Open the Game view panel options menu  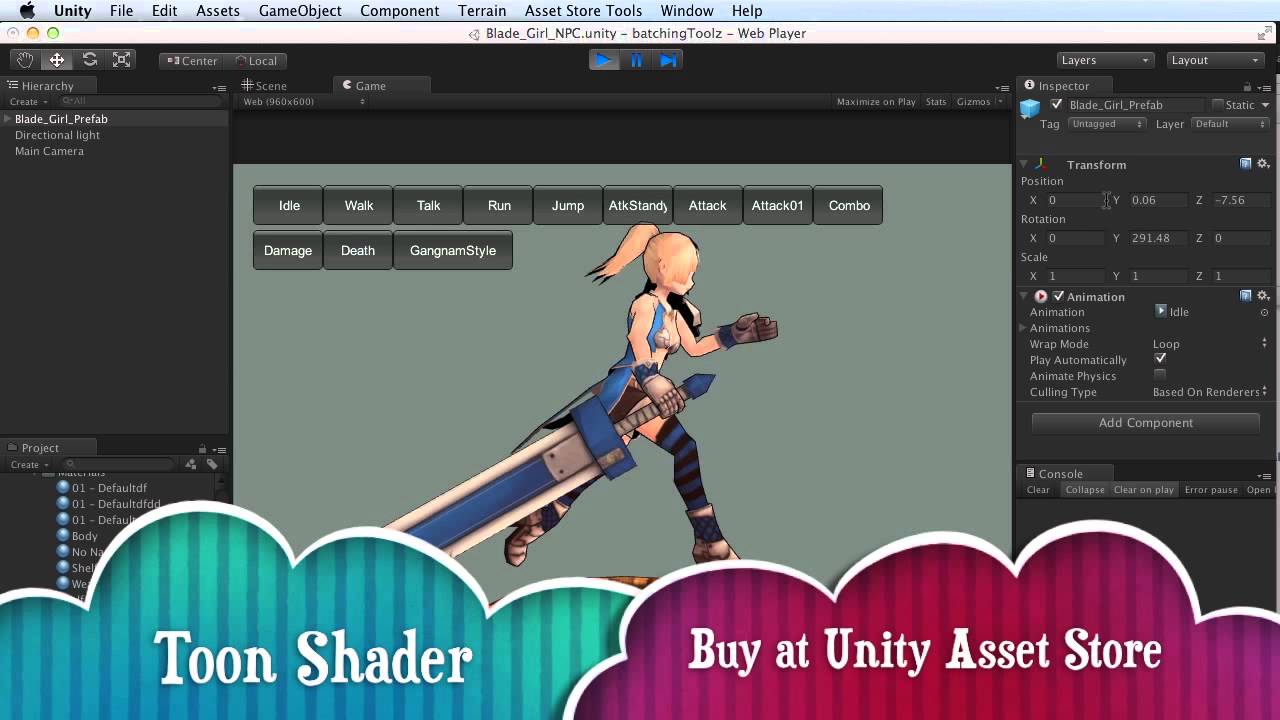1002,87
